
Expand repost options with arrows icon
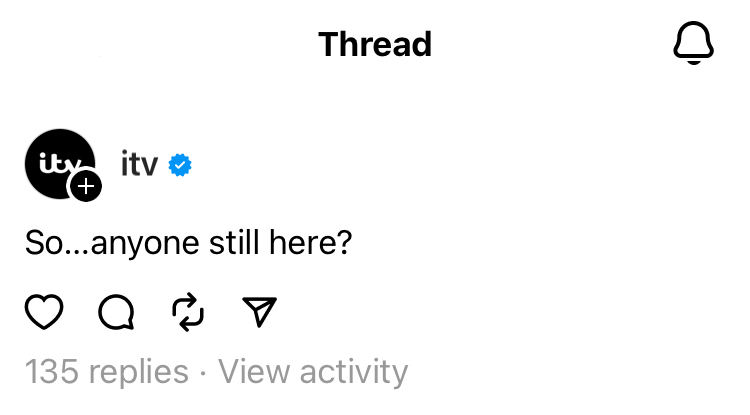coord(188,313)
